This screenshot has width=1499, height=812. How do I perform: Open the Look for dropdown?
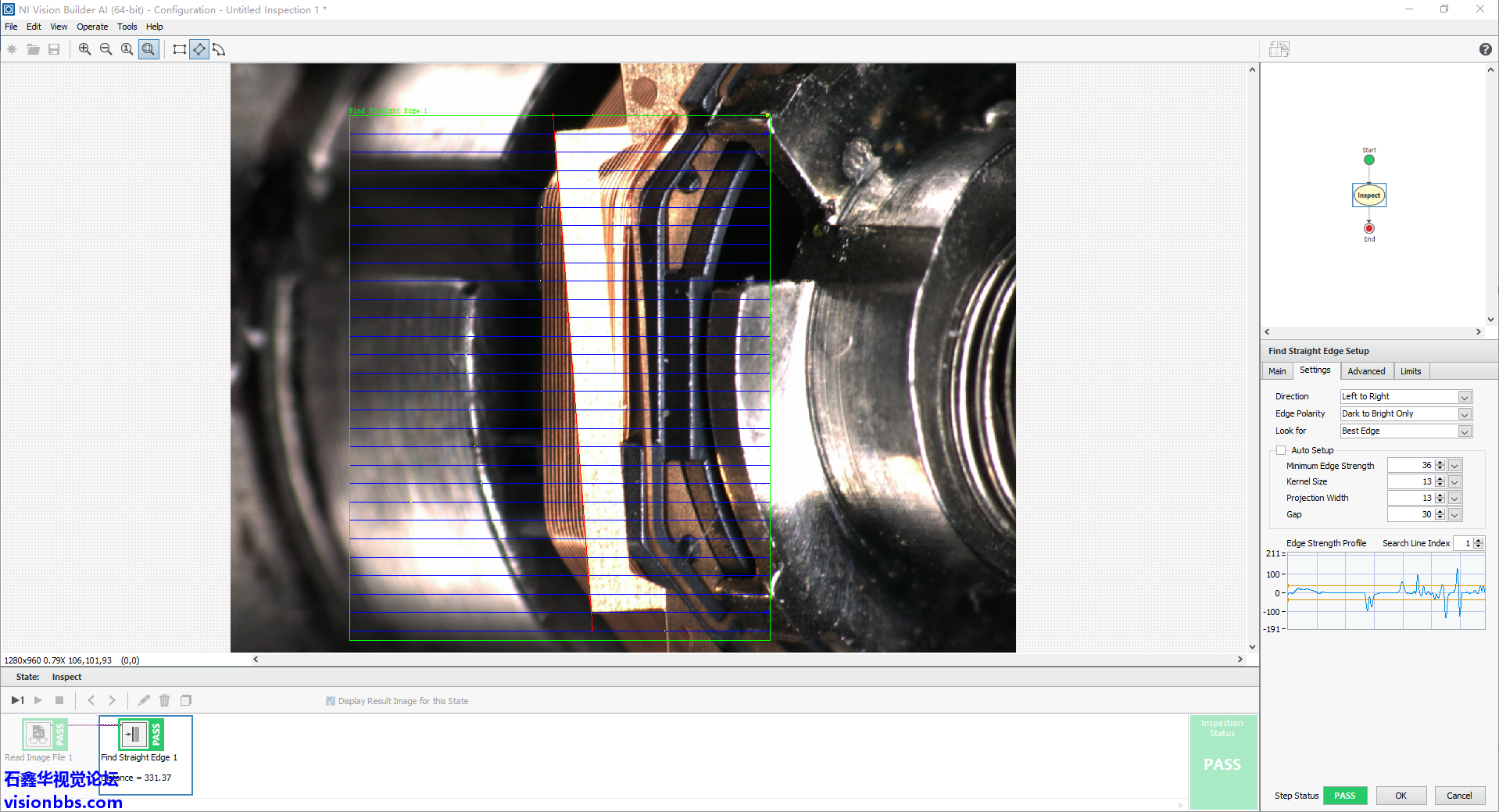coord(1465,431)
